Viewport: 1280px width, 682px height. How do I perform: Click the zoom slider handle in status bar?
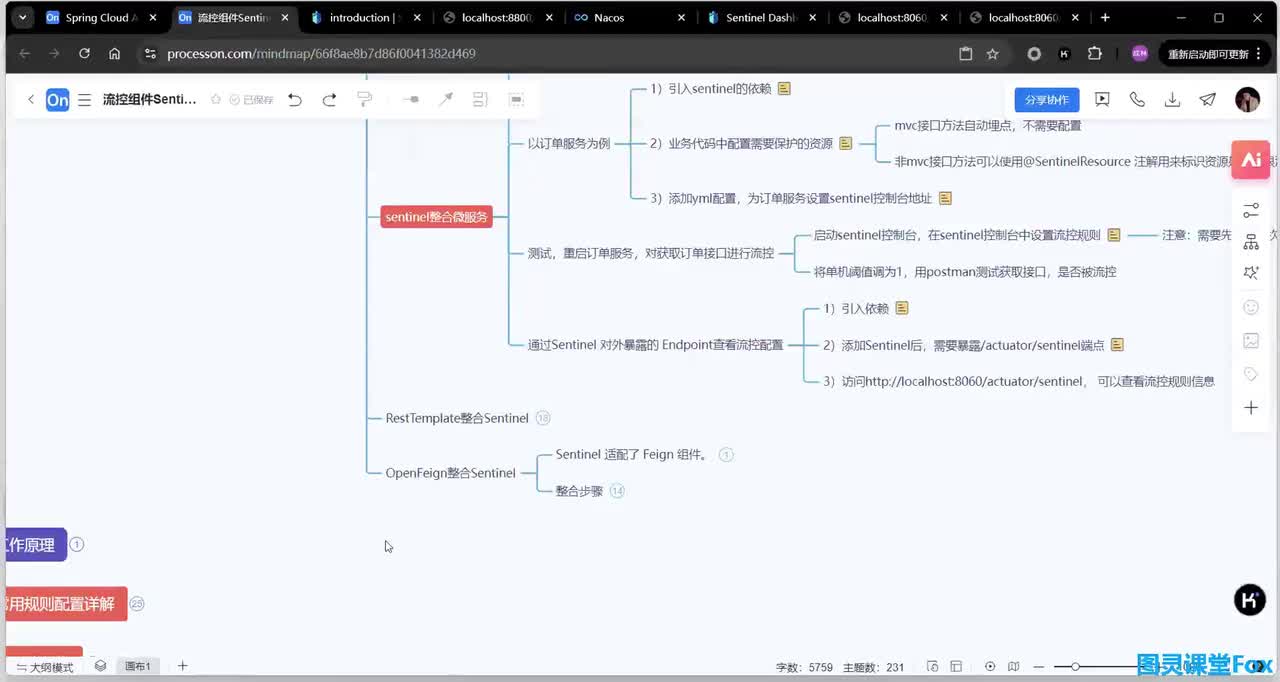tap(1075, 667)
